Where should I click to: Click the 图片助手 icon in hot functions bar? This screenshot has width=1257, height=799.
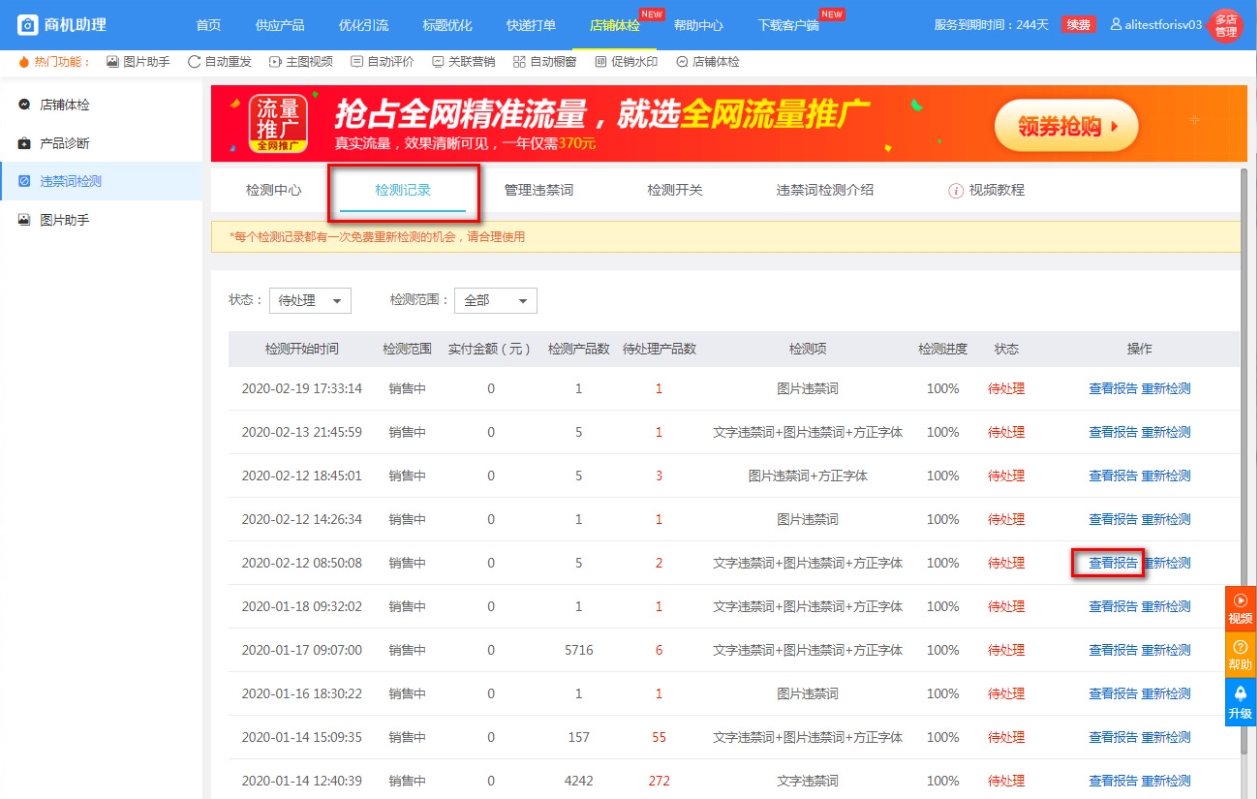coord(113,62)
